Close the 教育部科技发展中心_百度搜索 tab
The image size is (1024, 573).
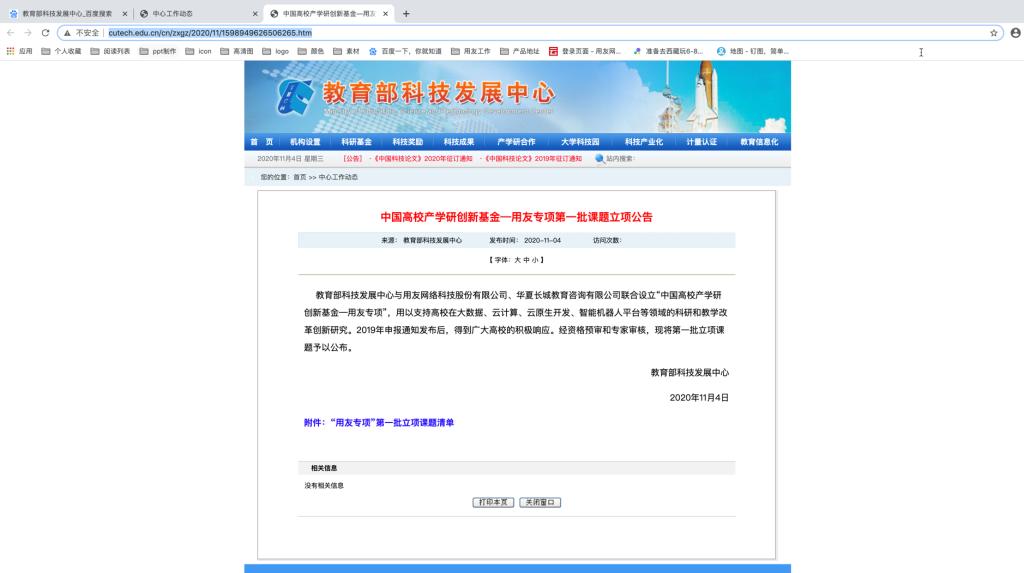point(125,14)
